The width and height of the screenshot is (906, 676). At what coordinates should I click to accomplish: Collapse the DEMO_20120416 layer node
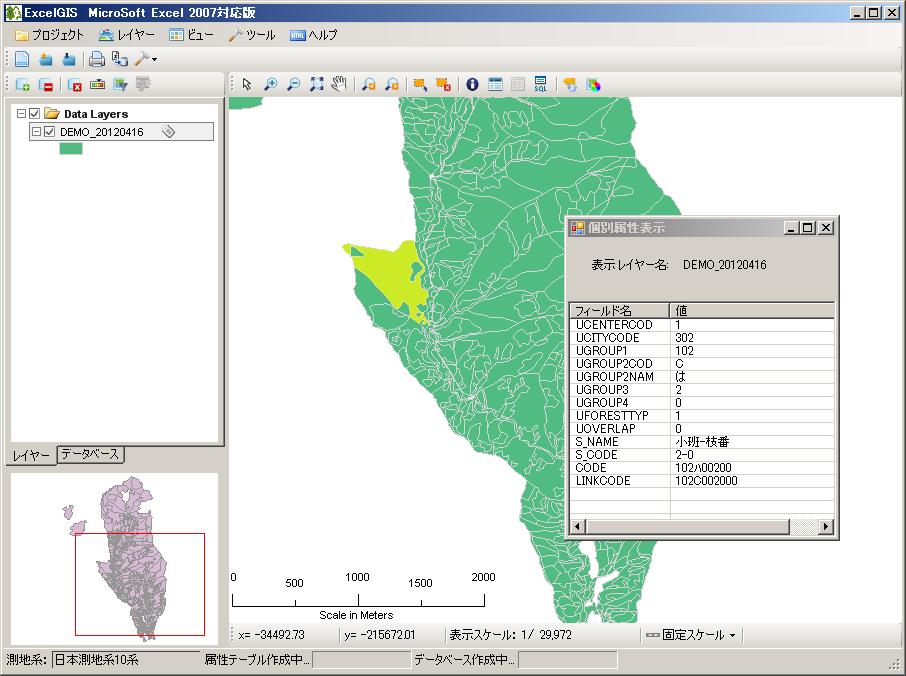click(x=36, y=131)
